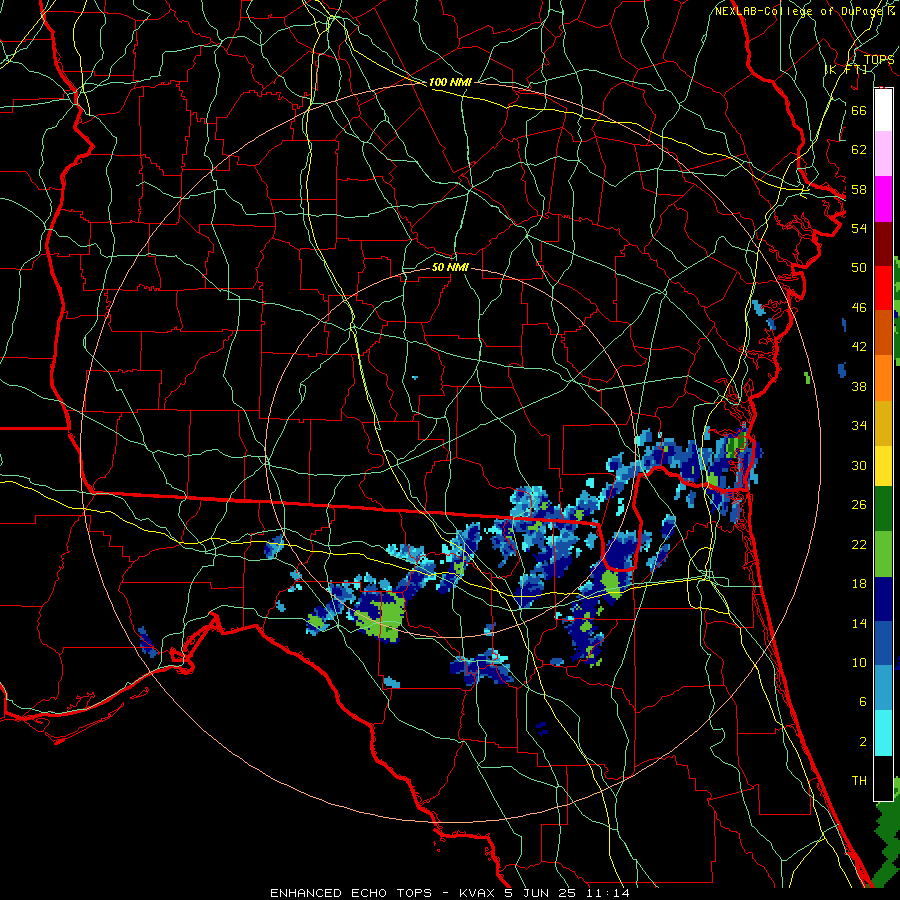Viewport: 900px width, 900px height.
Task: Click the 38 value on the scale
Action: 859,386
